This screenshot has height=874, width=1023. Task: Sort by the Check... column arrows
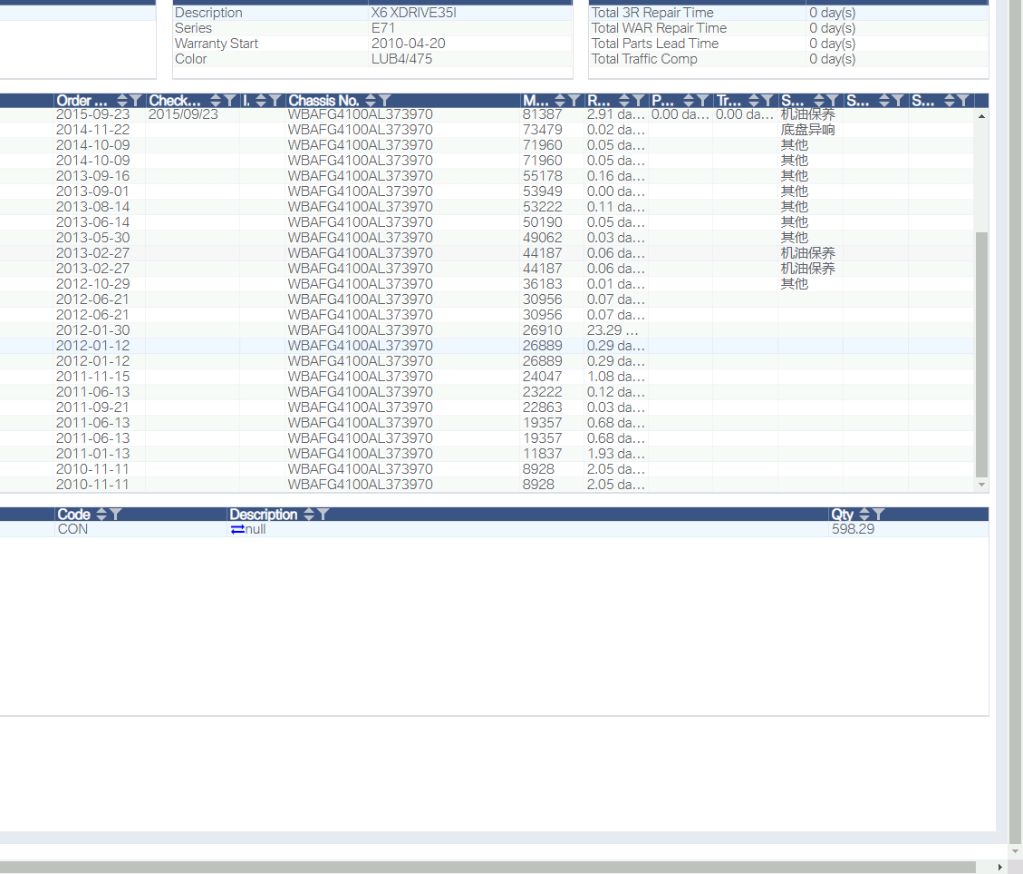click(x=216, y=100)
